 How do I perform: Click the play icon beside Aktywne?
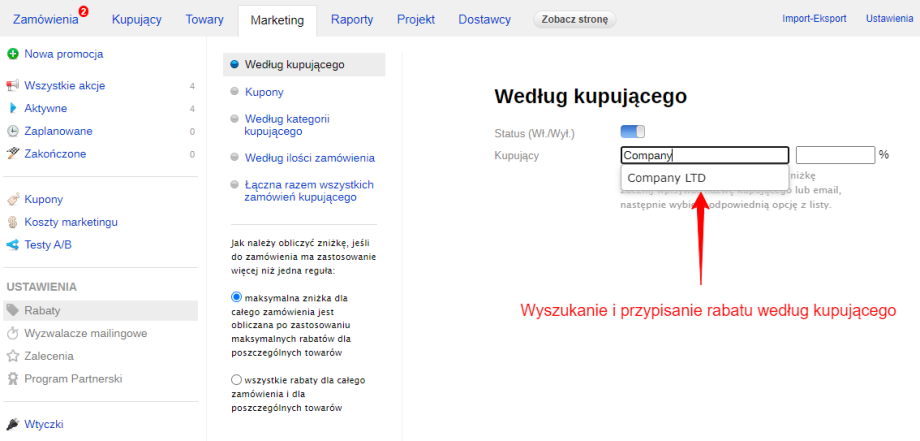tap(13, 108)
